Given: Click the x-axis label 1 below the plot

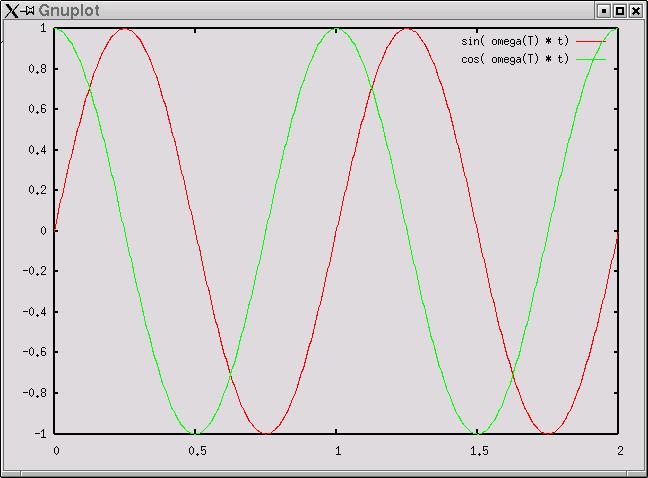Looking at the screenshot, I should pyautogui.click(x=338, y=453).
